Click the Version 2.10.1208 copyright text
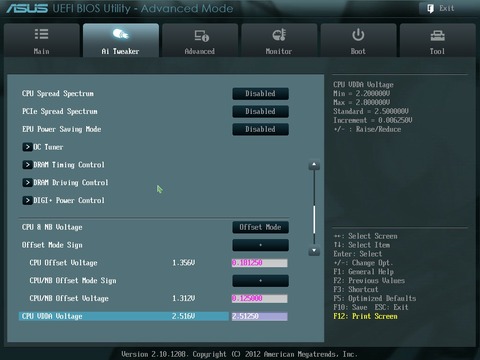480x360 pixels. pos(239,354)
